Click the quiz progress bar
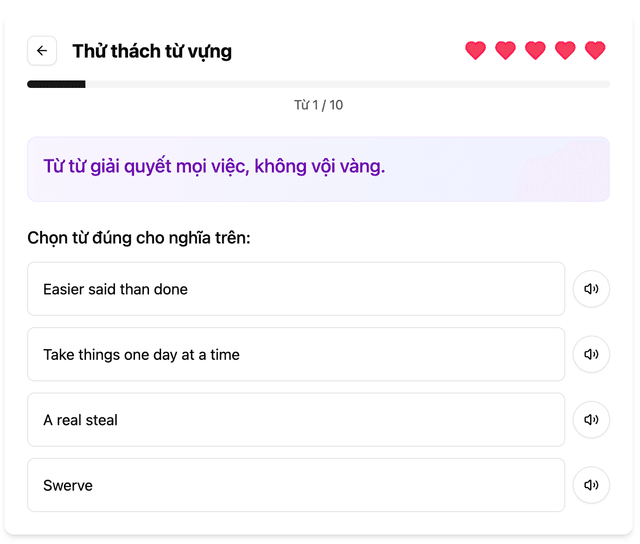This screenshot has width=640, height=544. [318, 84]
